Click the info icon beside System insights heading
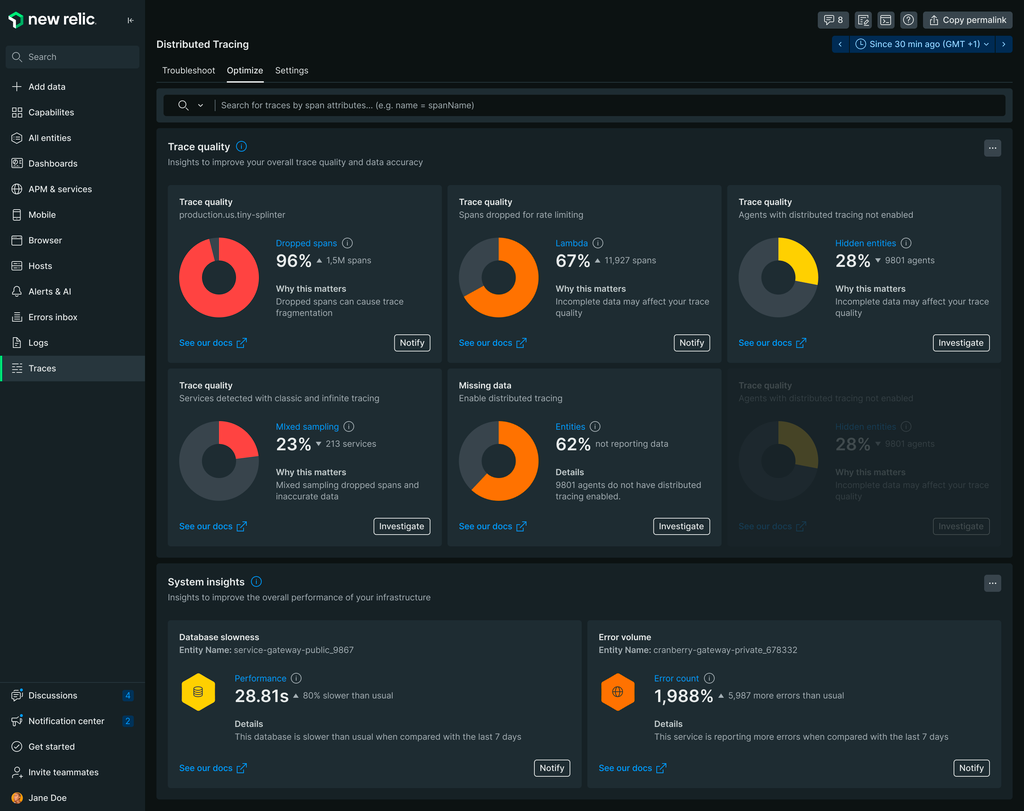 [x=257, y=582]
